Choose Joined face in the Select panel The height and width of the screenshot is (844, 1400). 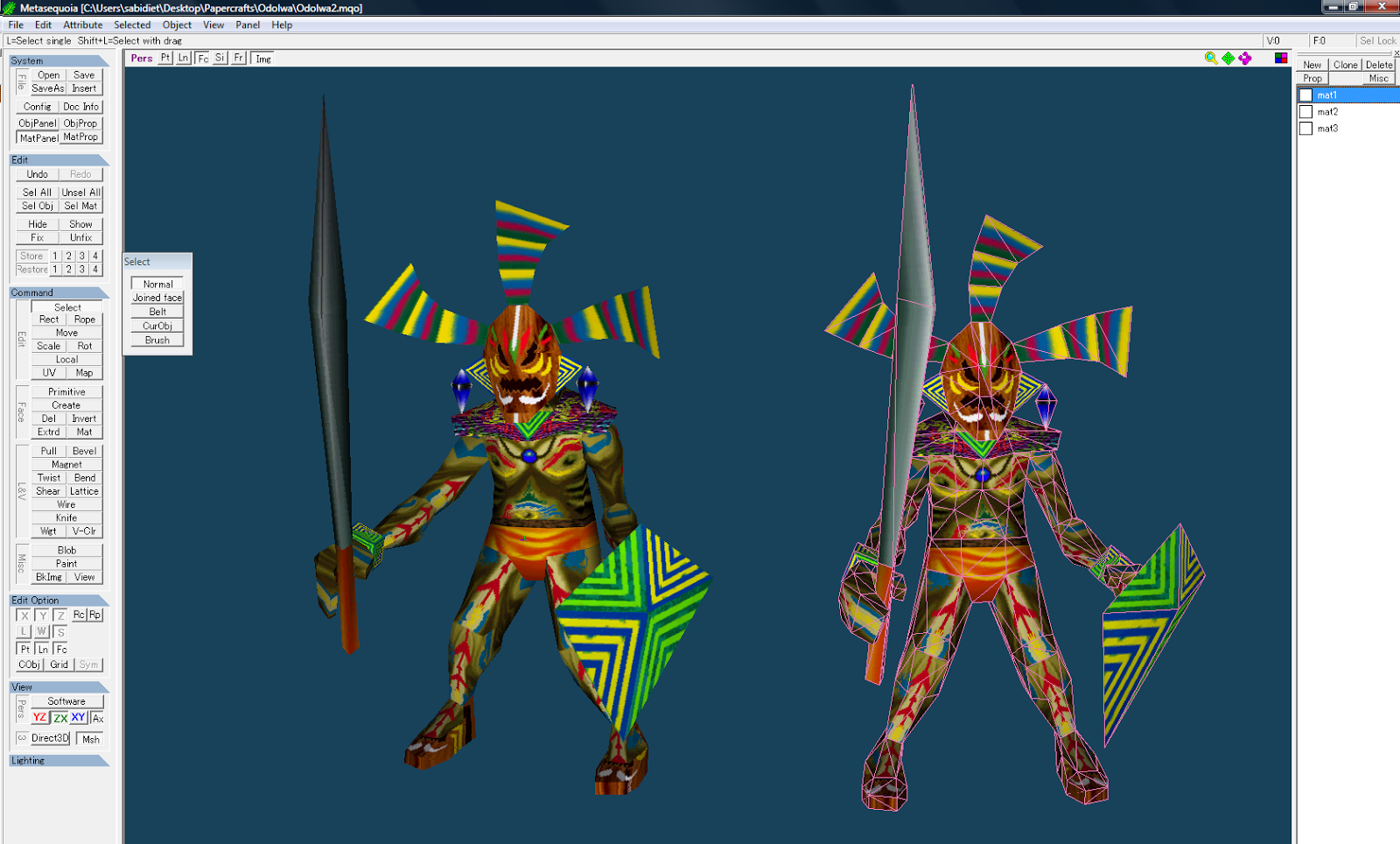[x=157, y=298]
